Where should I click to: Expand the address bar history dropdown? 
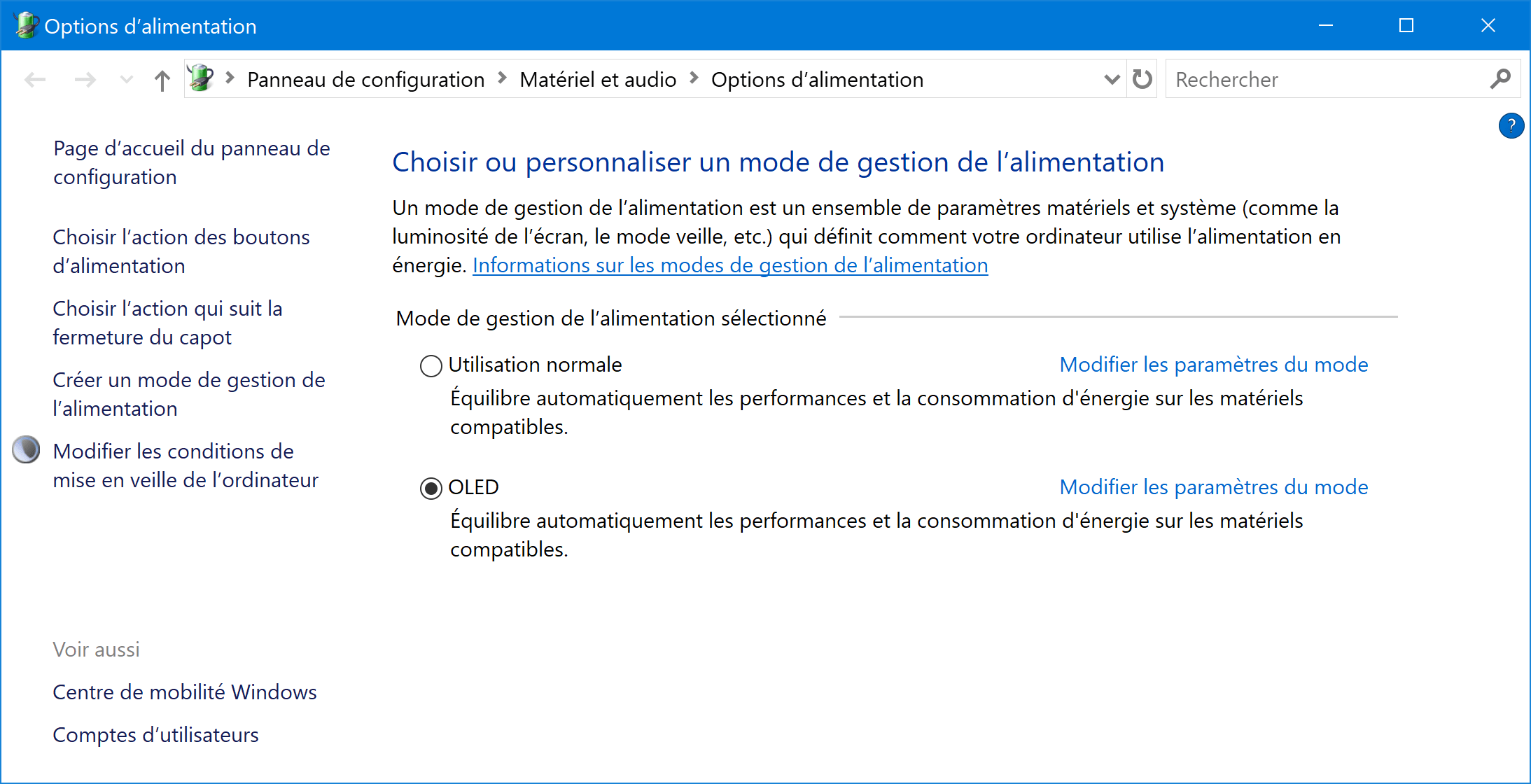(1111, 79)
